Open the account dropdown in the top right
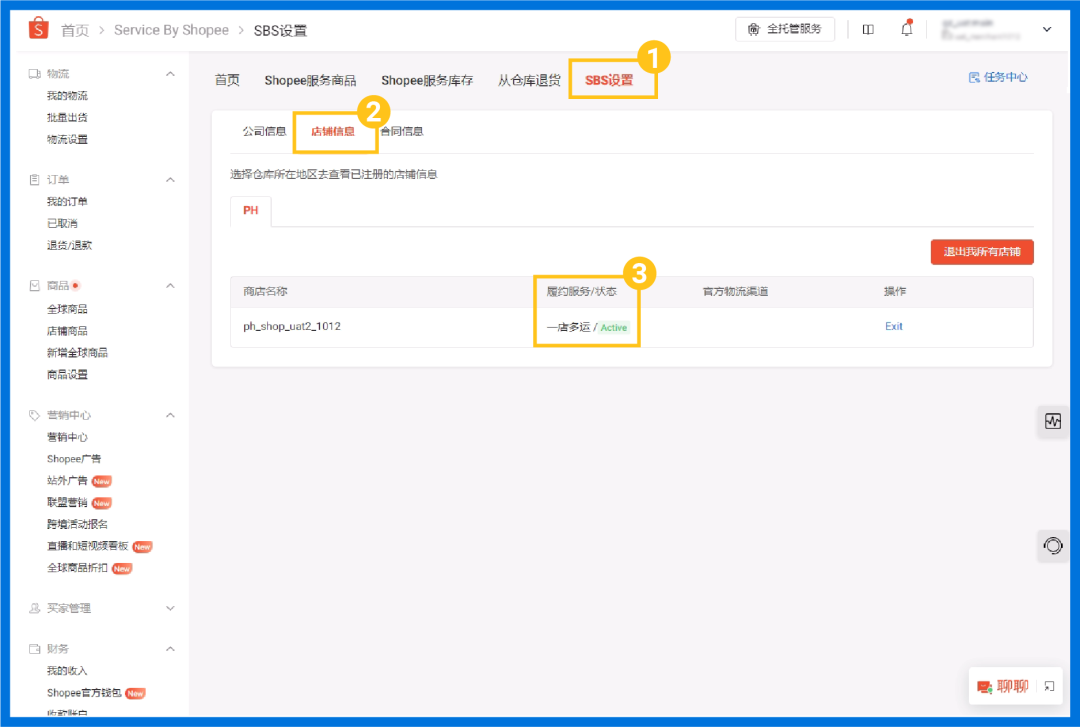 tap(1047, 29)
